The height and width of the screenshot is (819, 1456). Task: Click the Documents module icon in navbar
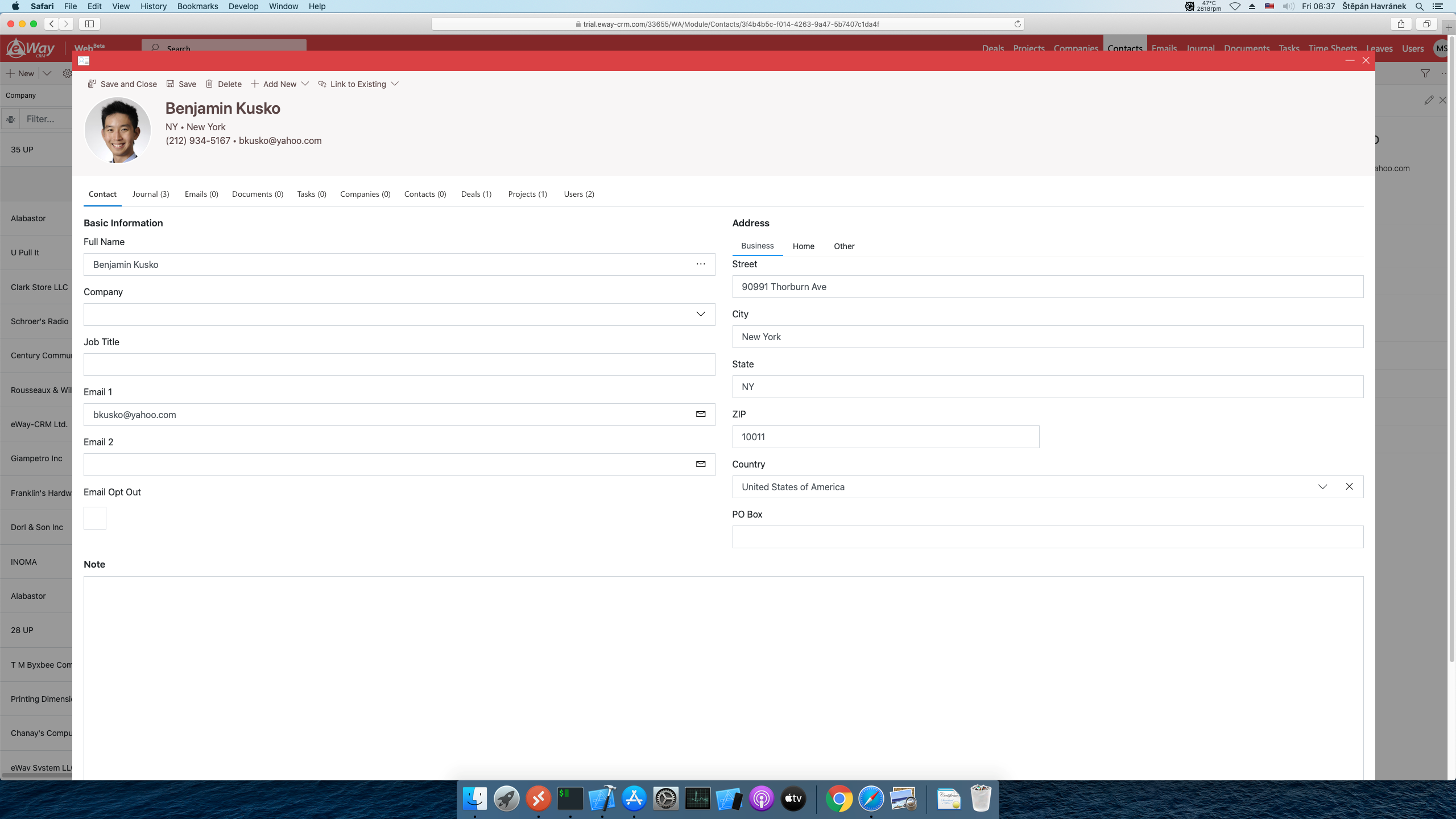(x=1245, y=48)
